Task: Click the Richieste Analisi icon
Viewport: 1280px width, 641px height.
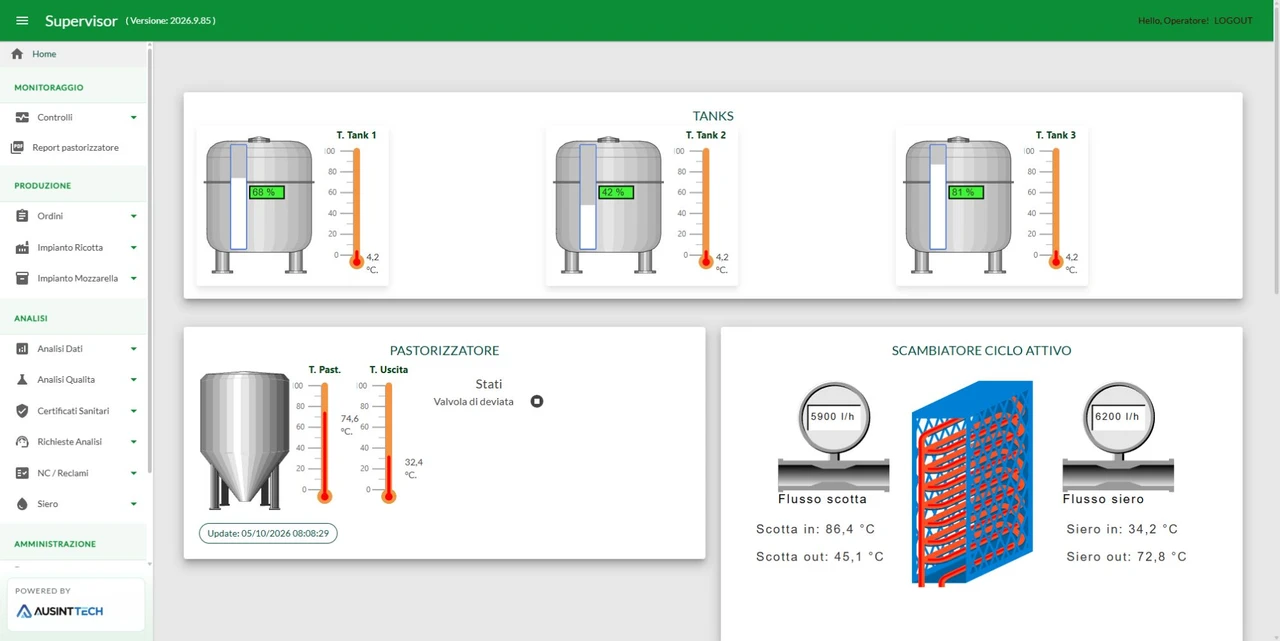Action: click(22, 442)
